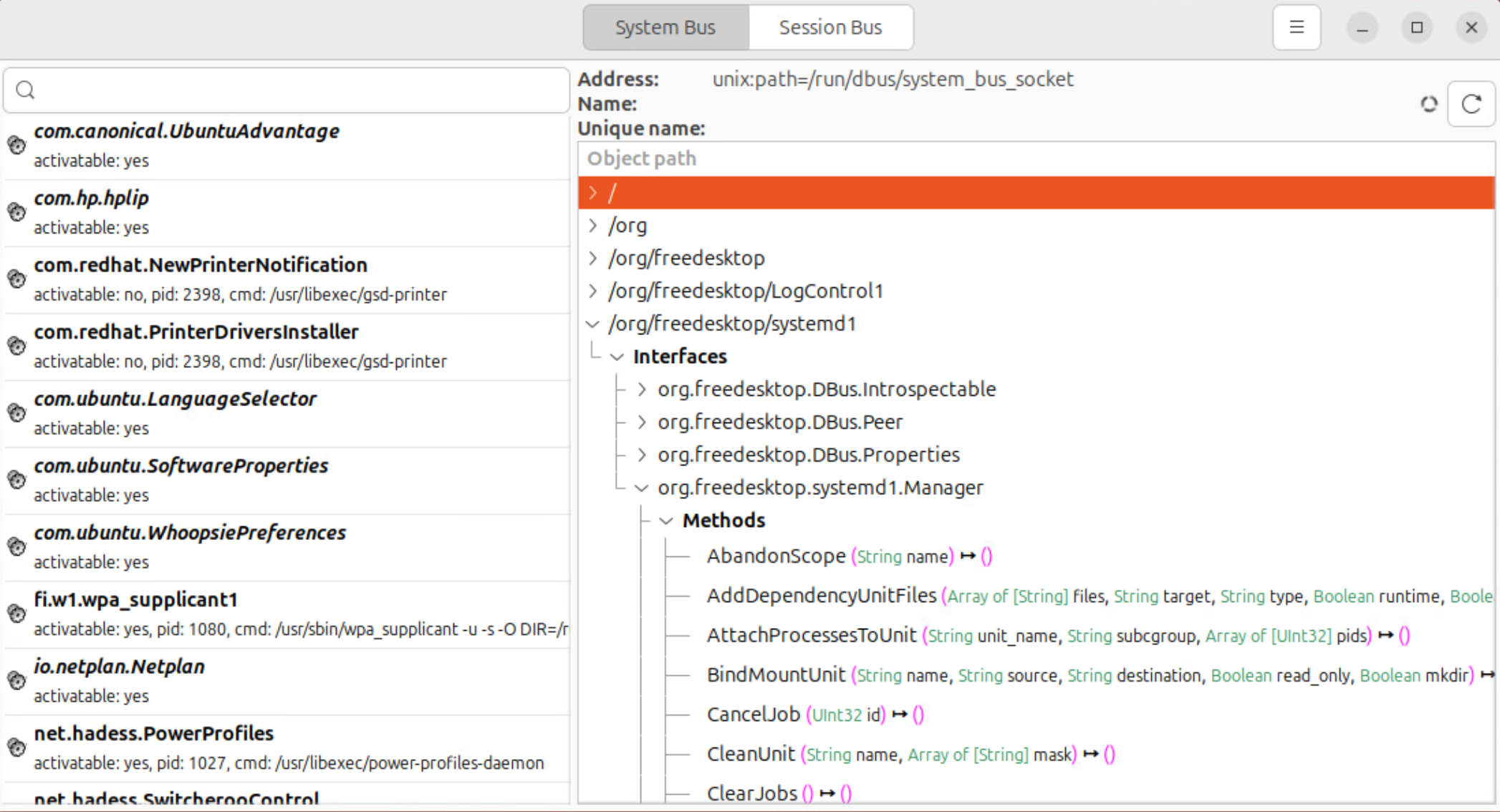Click icon next to com.redhat.NewPrinterNotification
The width and height of the screenshot is (1500, 812).
pyautogui.click(x=16, y=279)
